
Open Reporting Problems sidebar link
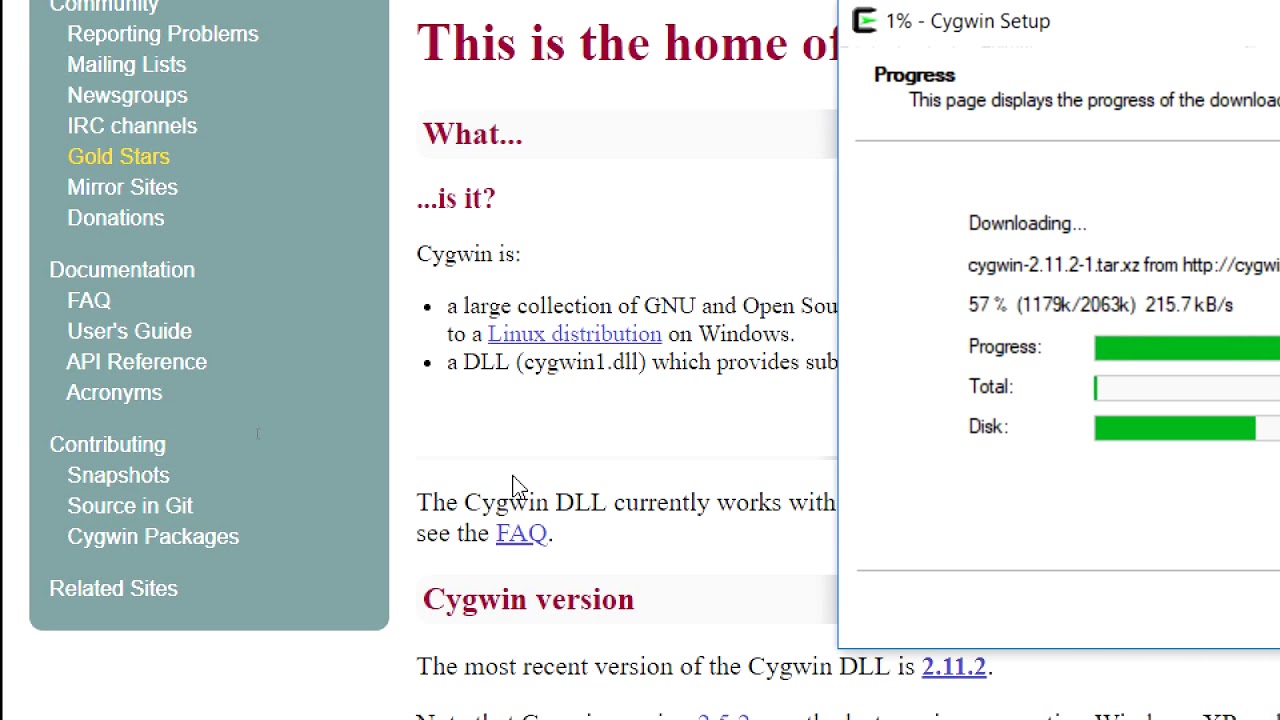click(163, 34)
